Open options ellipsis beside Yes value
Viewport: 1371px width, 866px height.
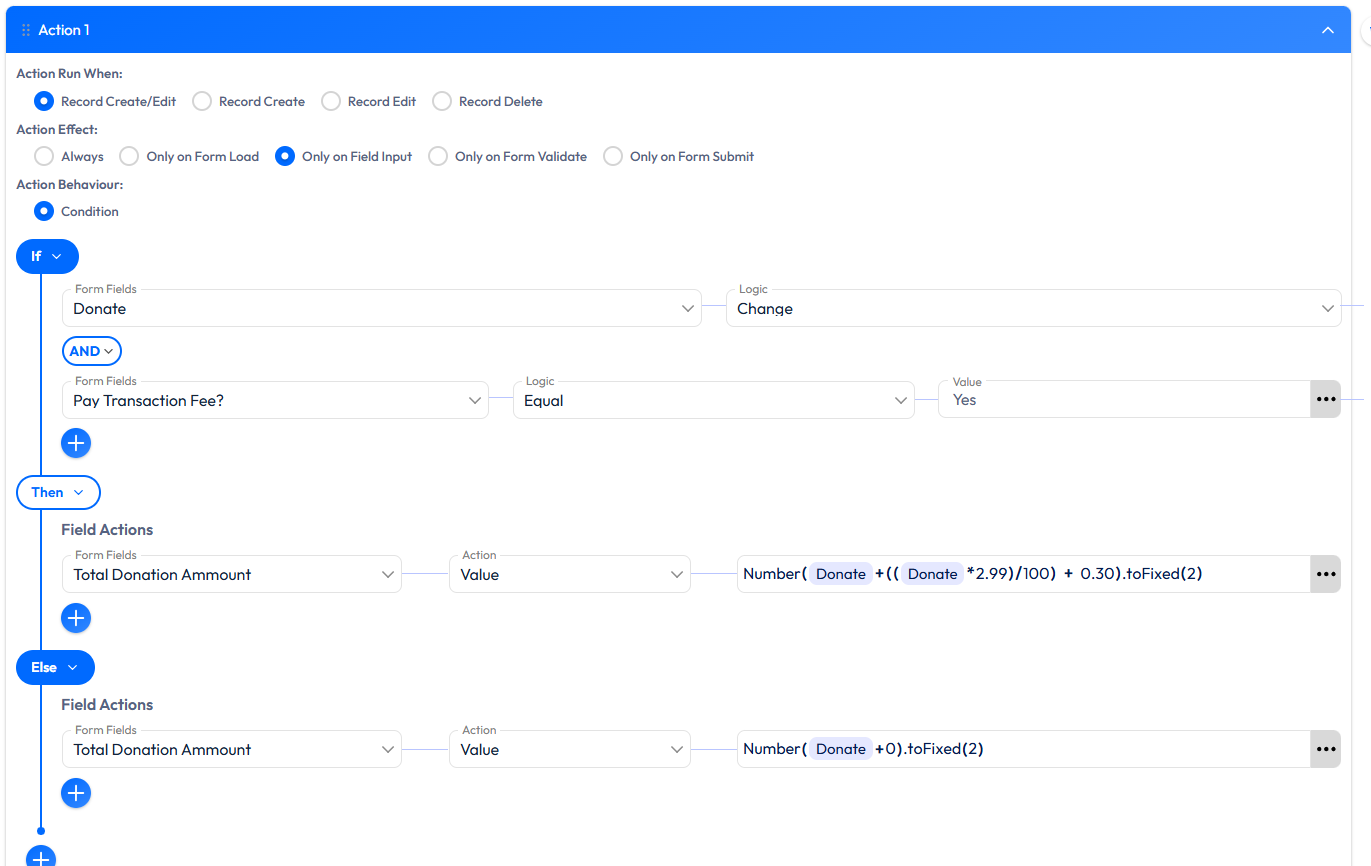point(1326,399)
